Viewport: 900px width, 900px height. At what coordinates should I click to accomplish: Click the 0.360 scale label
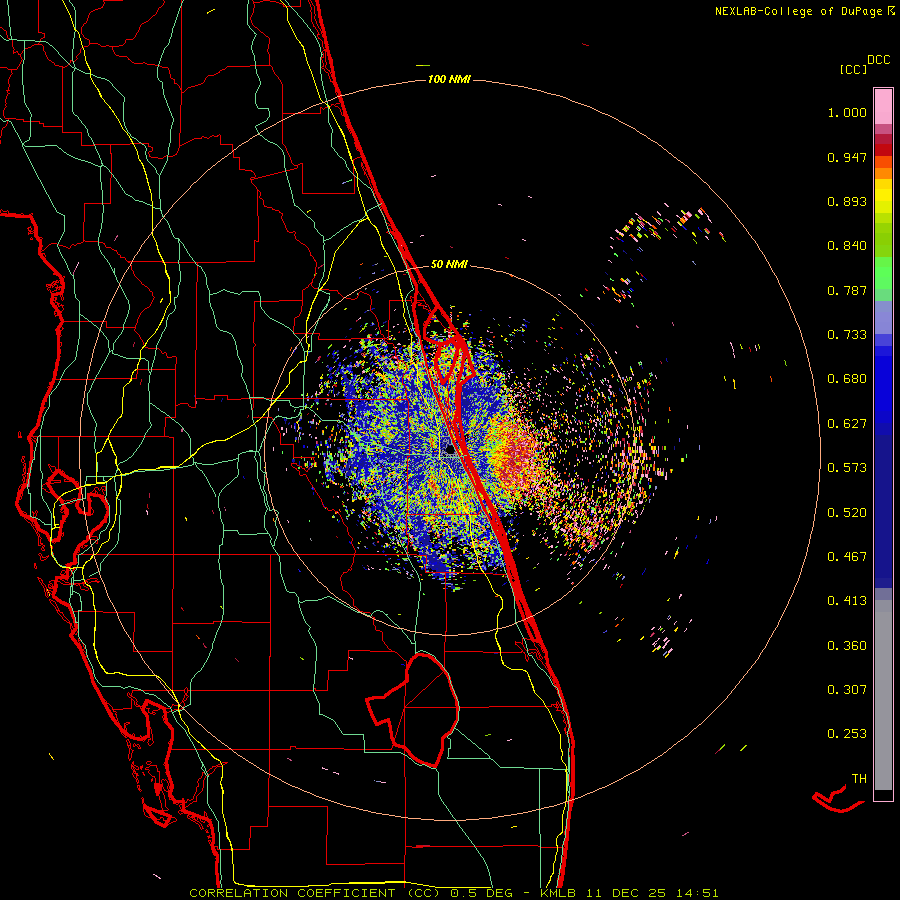(847, 646)
